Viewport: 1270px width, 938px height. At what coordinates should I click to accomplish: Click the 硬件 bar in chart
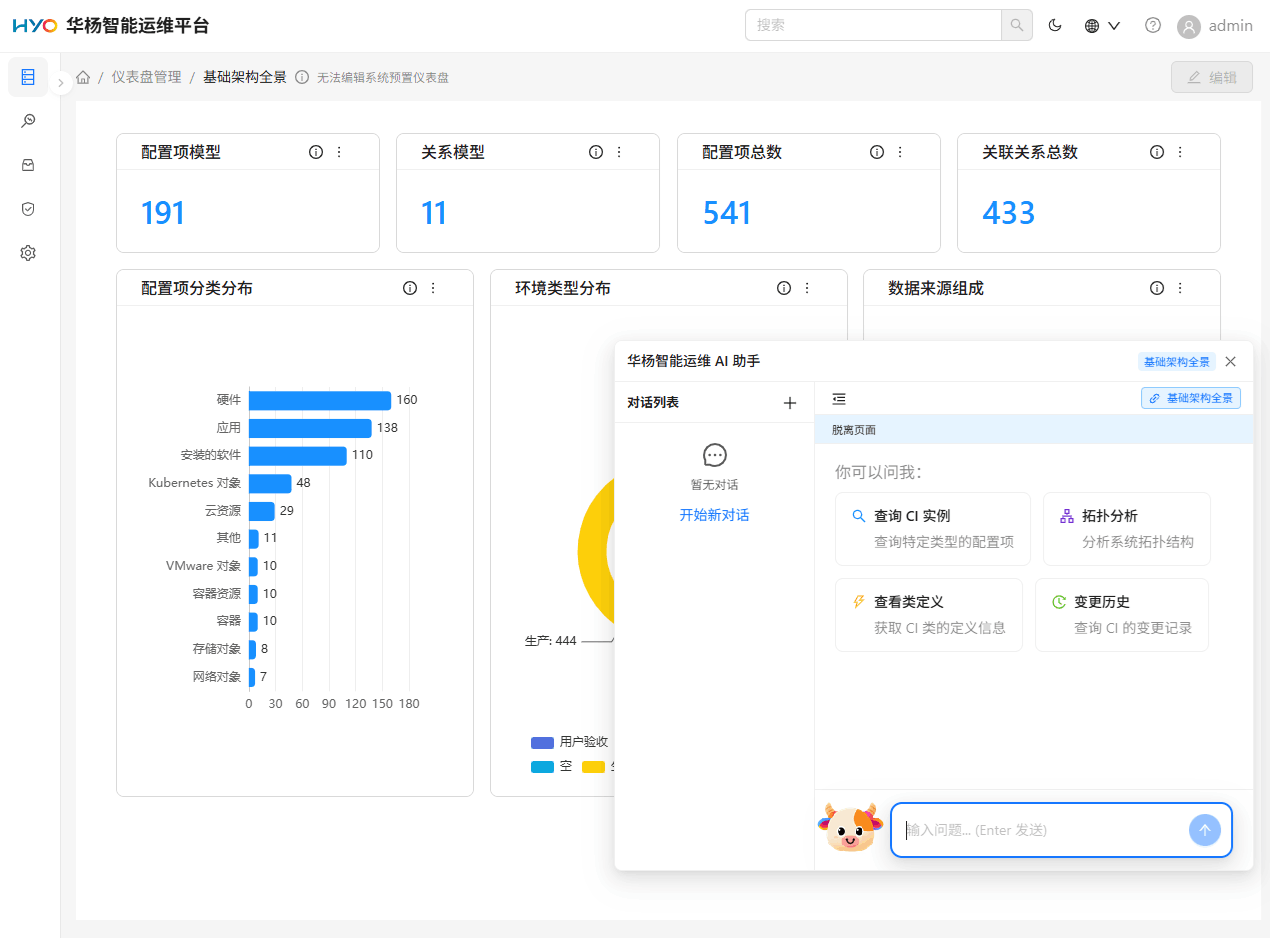point(320,400)
